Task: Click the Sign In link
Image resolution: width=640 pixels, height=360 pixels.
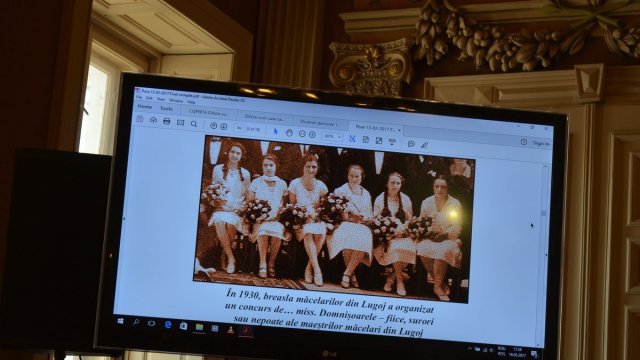Action: [541, 144]
